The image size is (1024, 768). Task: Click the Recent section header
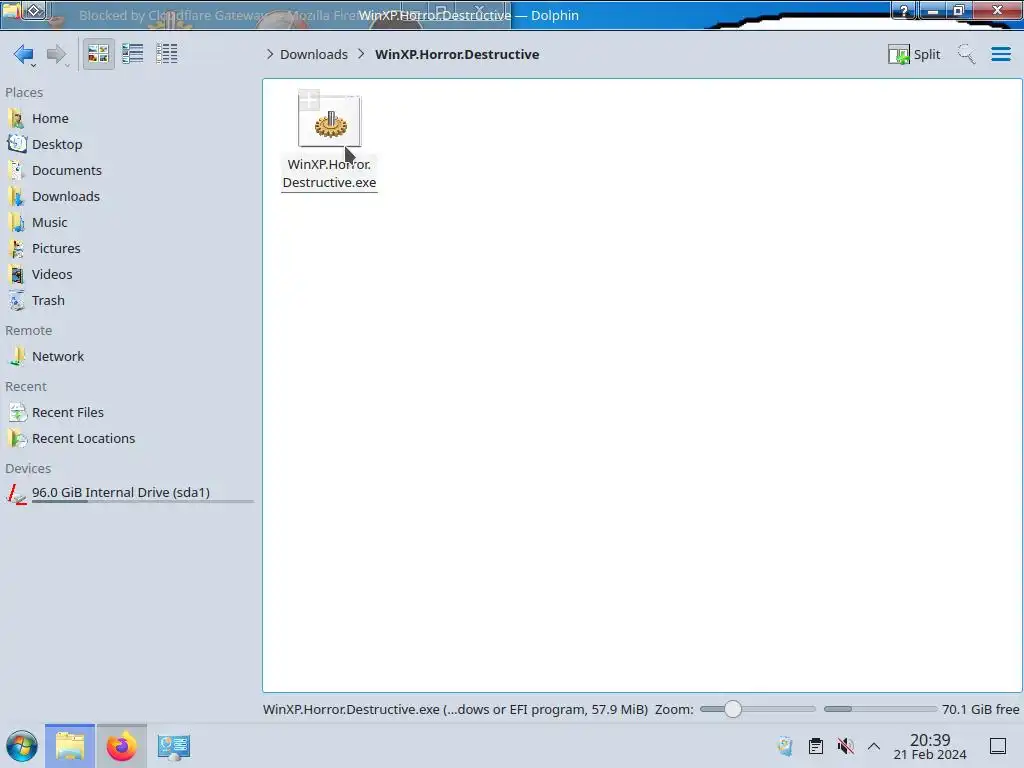pos(26,387)
